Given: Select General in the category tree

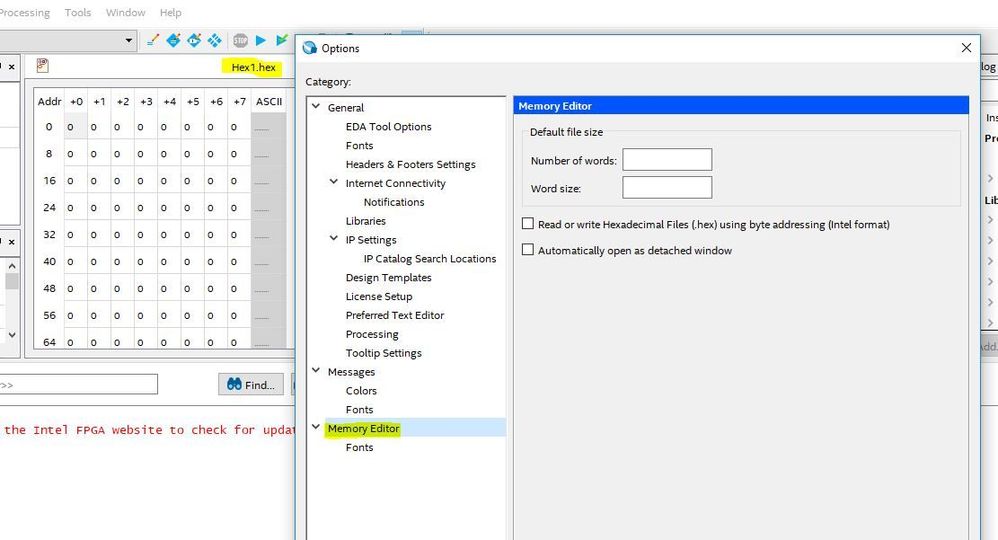Looking at the screenshot, I should [346, 108].
